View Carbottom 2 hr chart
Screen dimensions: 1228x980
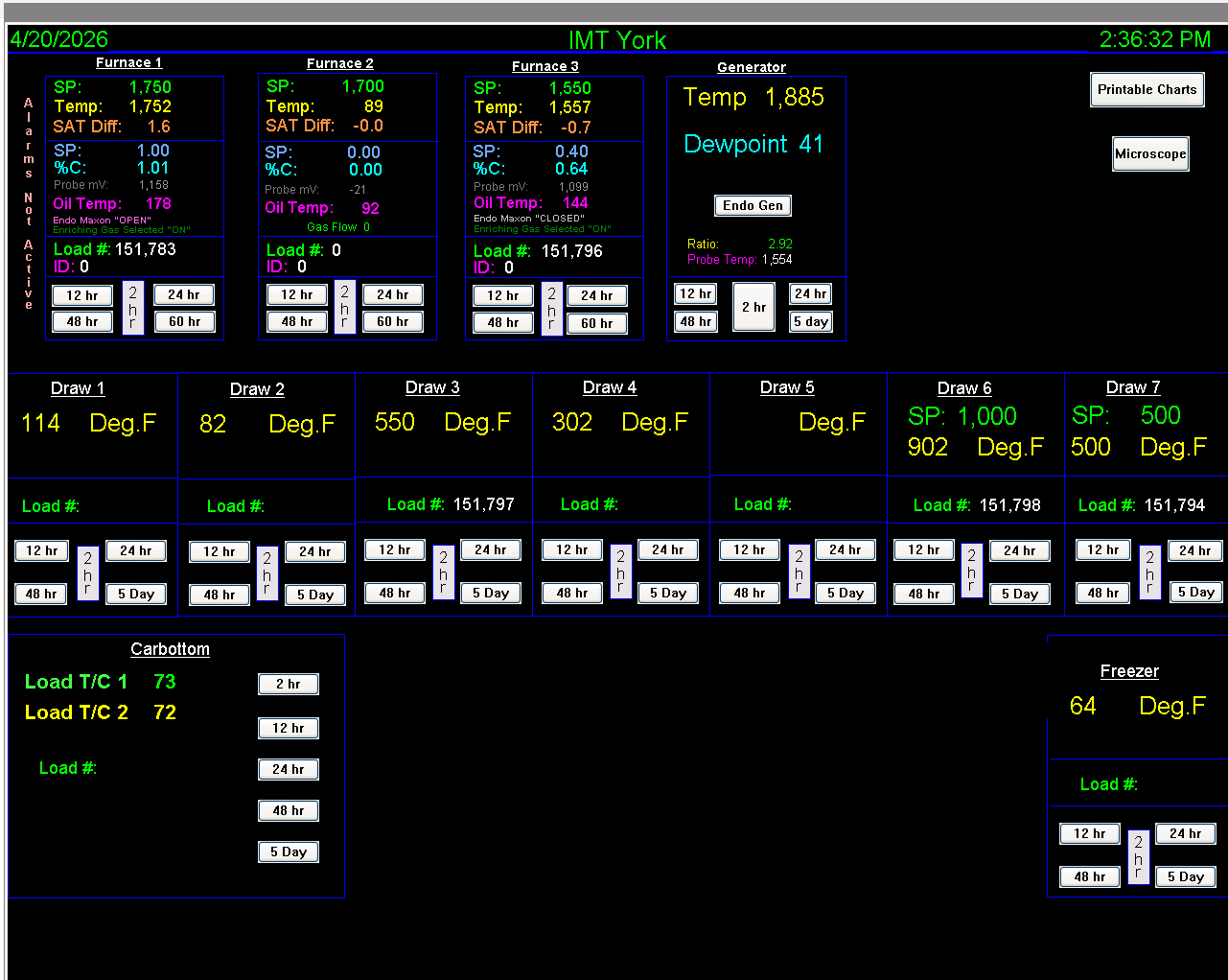pos(288,684)
